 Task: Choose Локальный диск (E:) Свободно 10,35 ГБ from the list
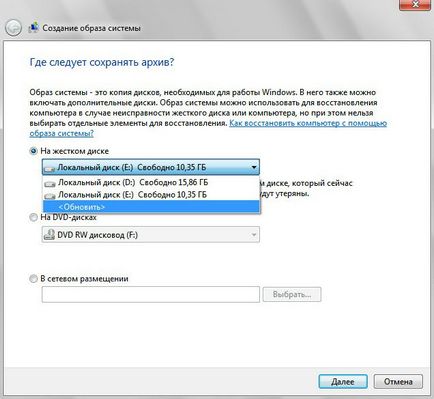pos(151,195)
